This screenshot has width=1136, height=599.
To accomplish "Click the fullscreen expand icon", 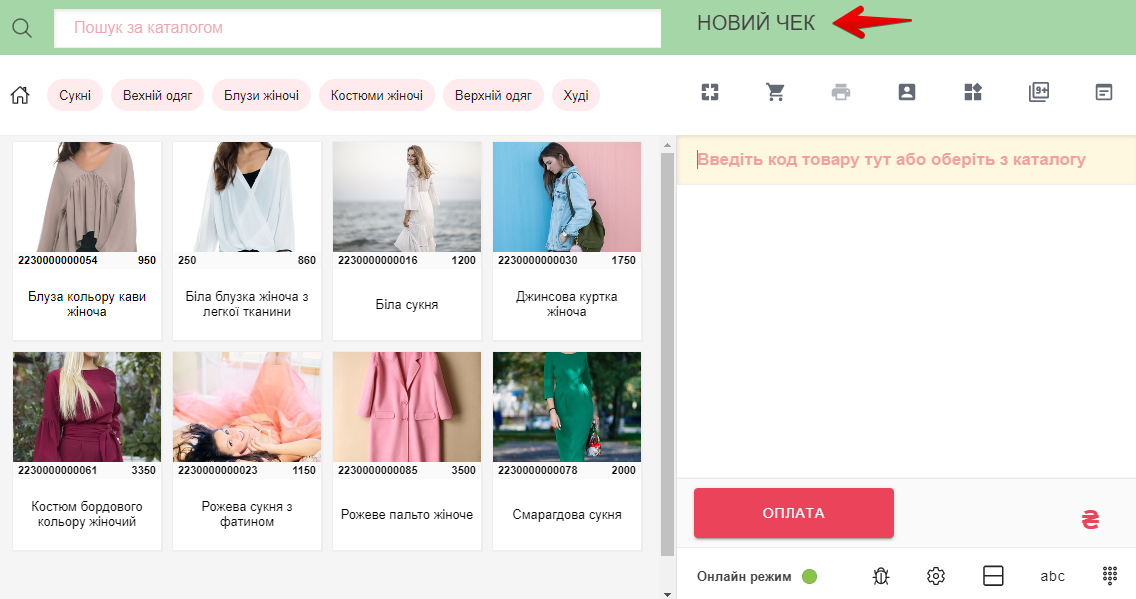I will pyautogui.click(x=710, y=92).
